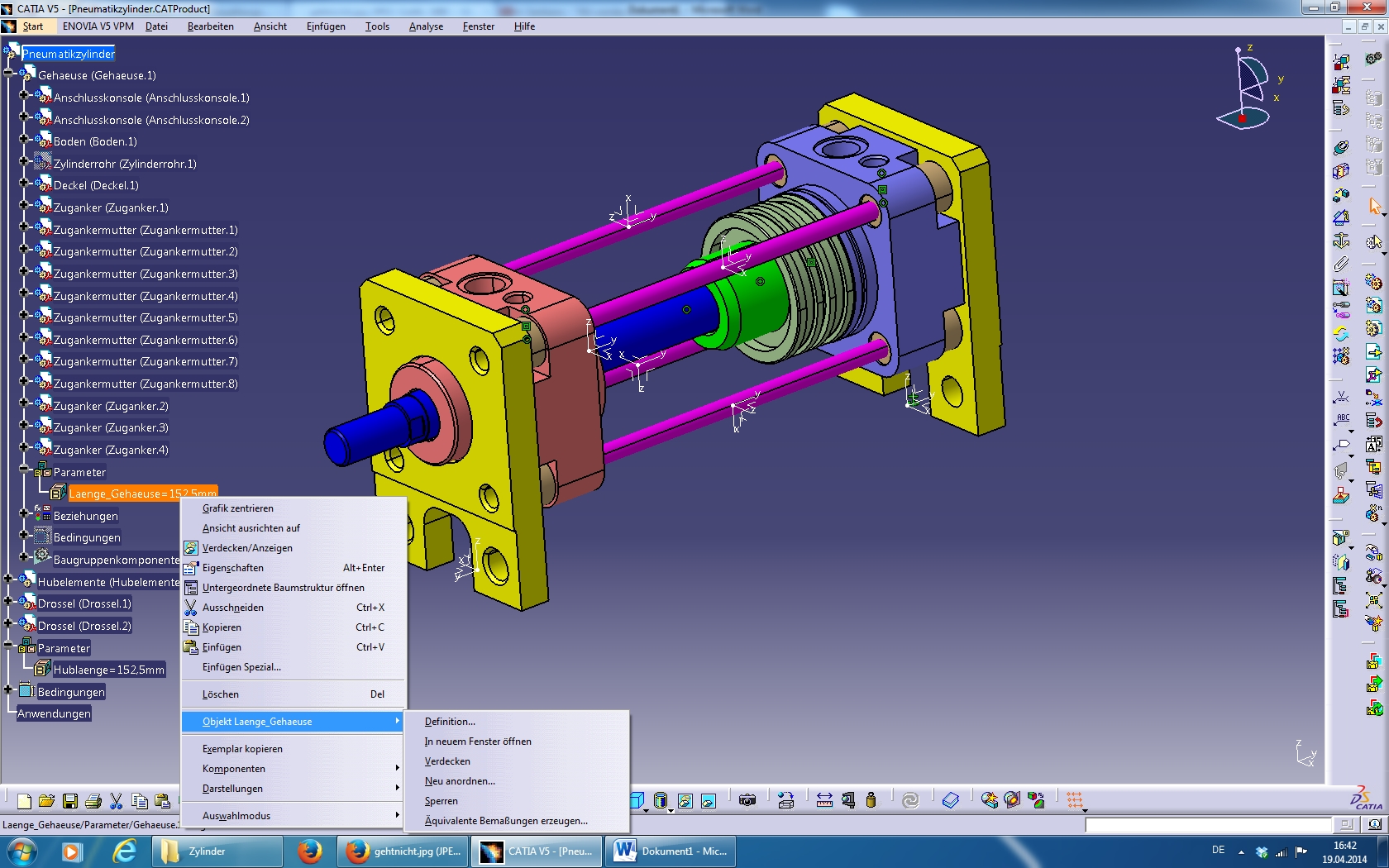The image size is (1389, 868).
Task: Choose Eigenschaften in context menu
Action: (x=294, y=568)
